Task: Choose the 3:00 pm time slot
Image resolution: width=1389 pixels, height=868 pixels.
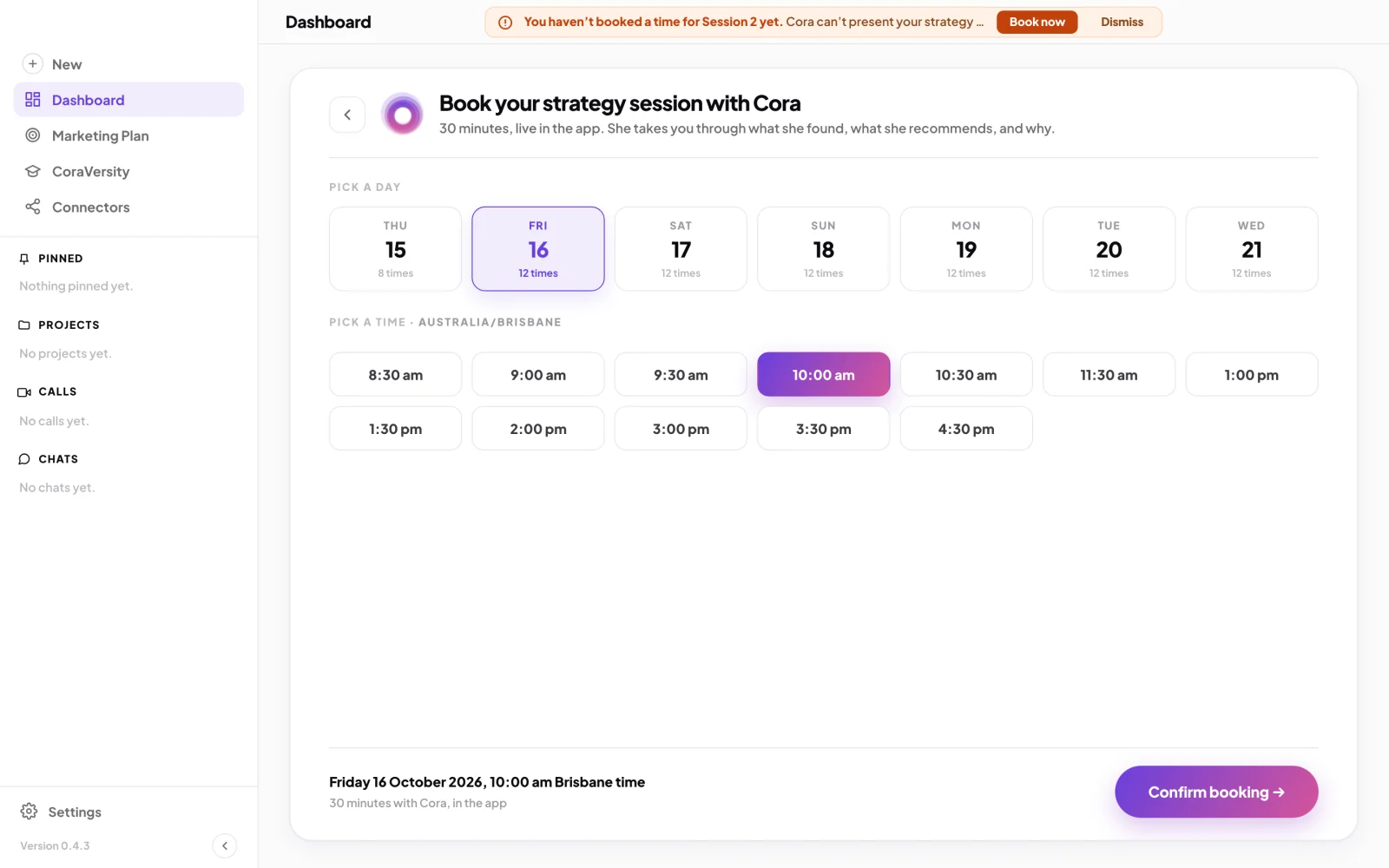Action: 681,429
